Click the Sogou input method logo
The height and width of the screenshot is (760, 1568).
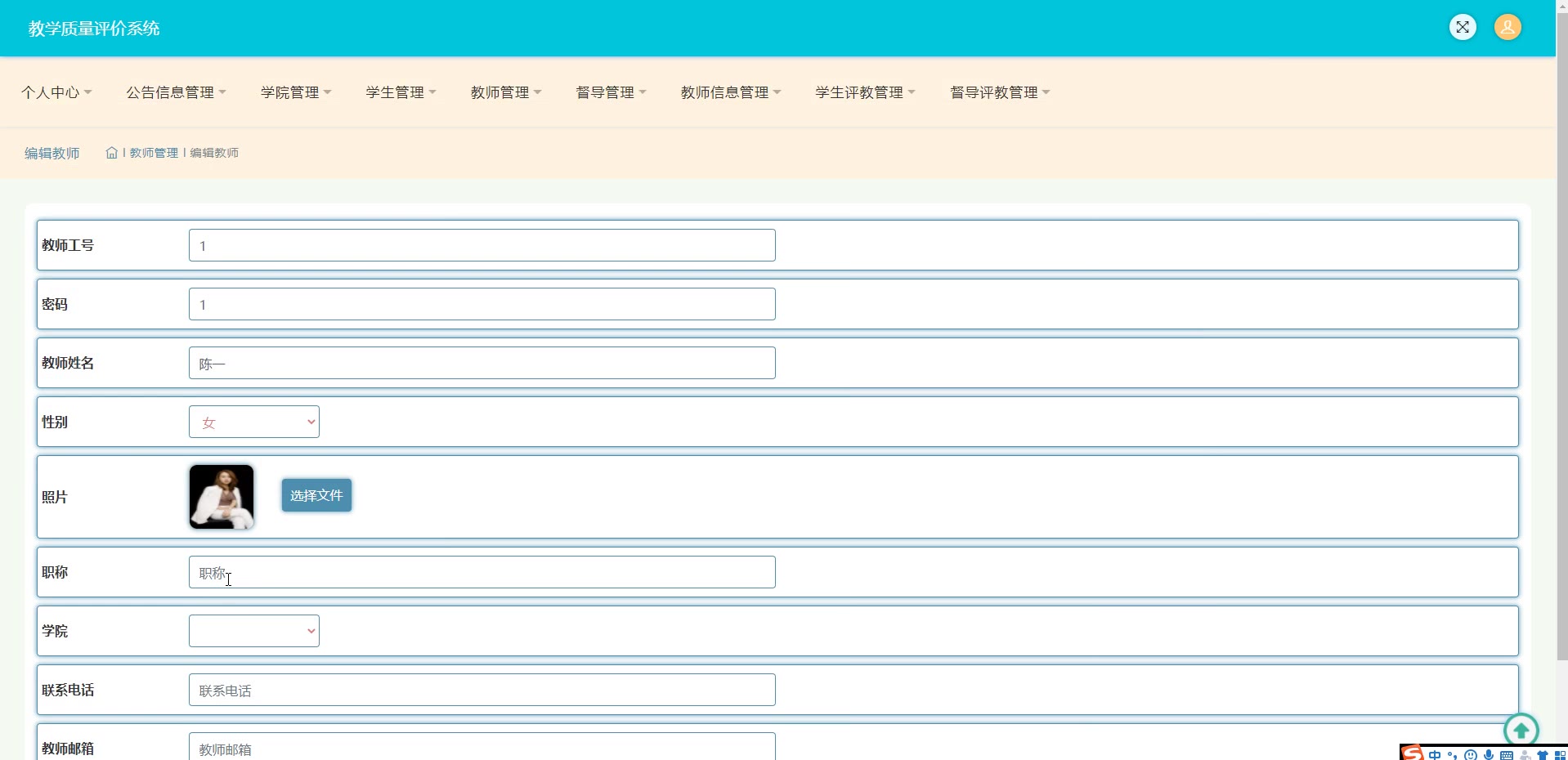point(1413,753)
